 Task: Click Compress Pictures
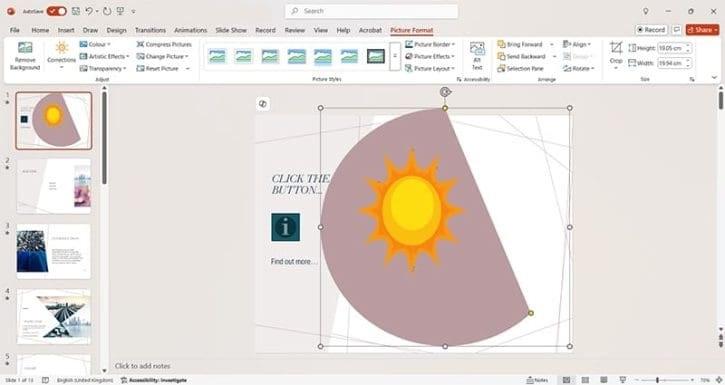[164, 44]
